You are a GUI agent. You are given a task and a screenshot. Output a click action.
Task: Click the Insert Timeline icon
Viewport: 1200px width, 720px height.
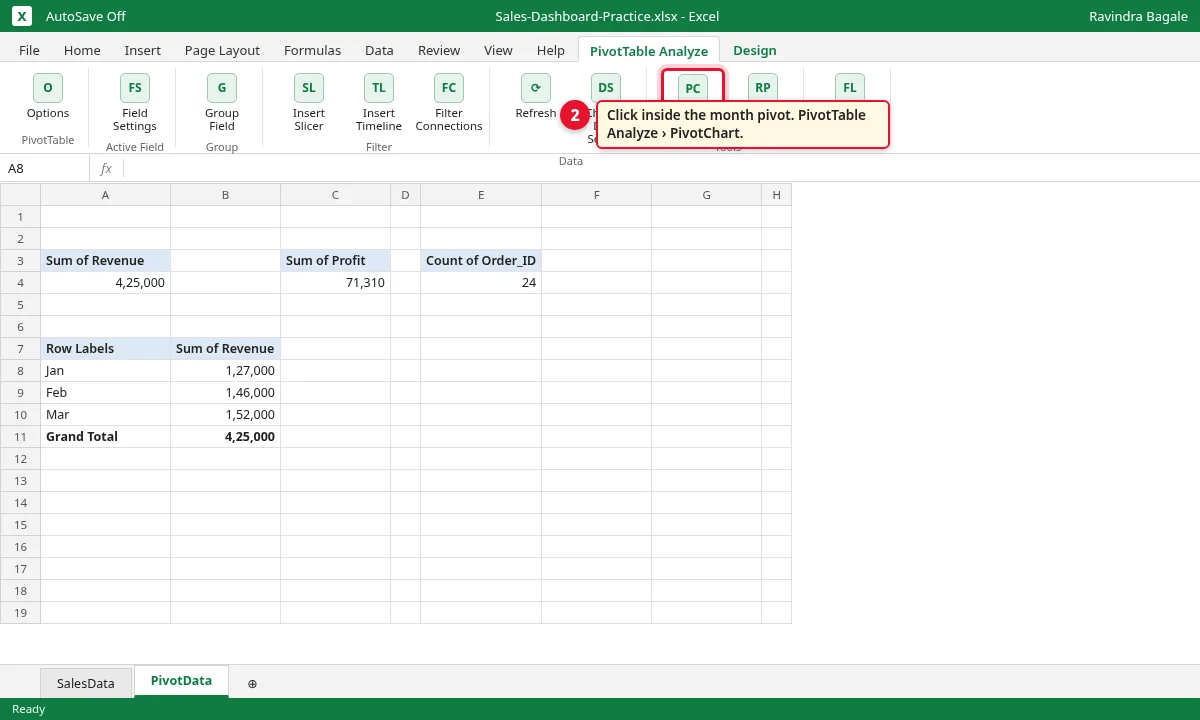[379, 88]
